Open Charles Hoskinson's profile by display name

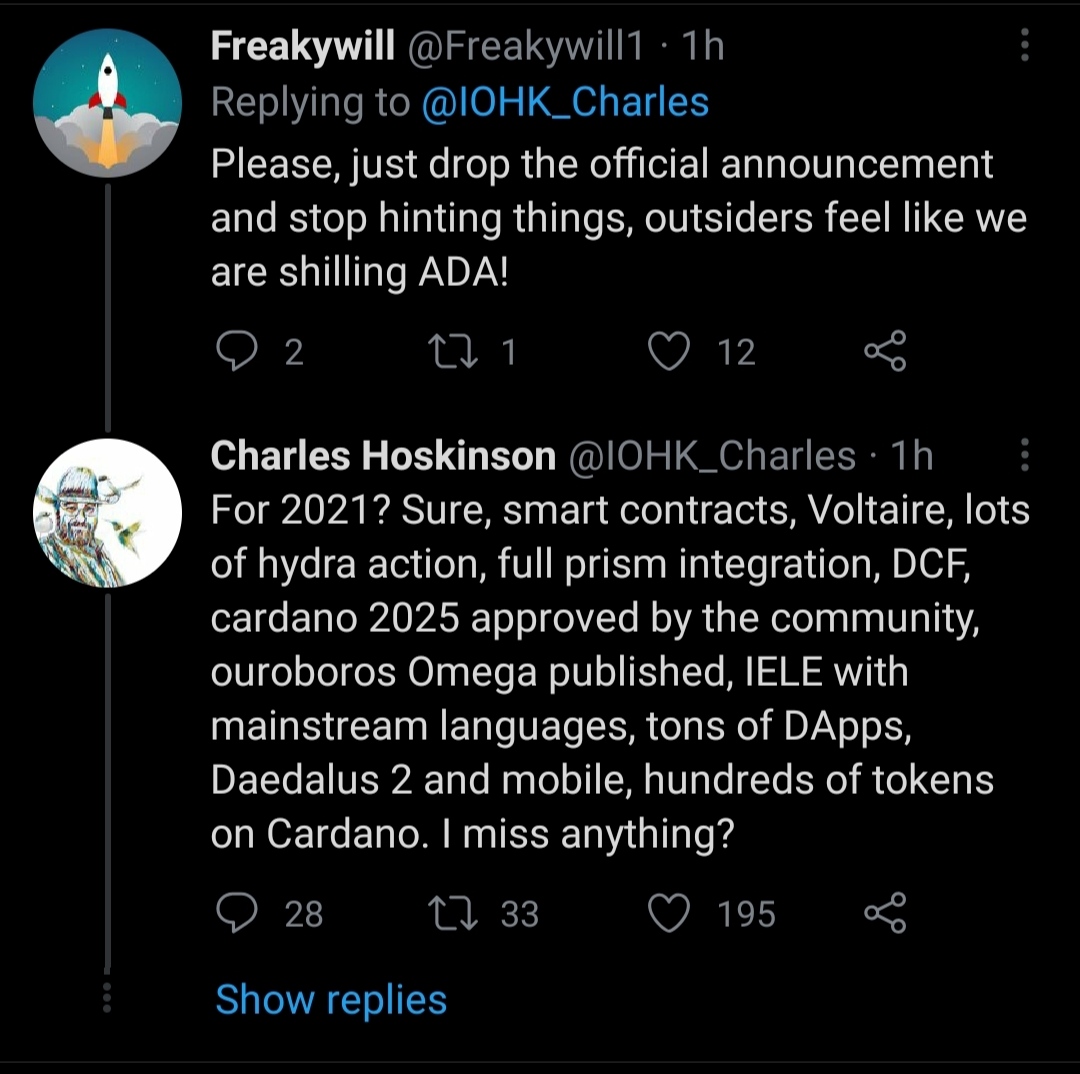point(383,456)
